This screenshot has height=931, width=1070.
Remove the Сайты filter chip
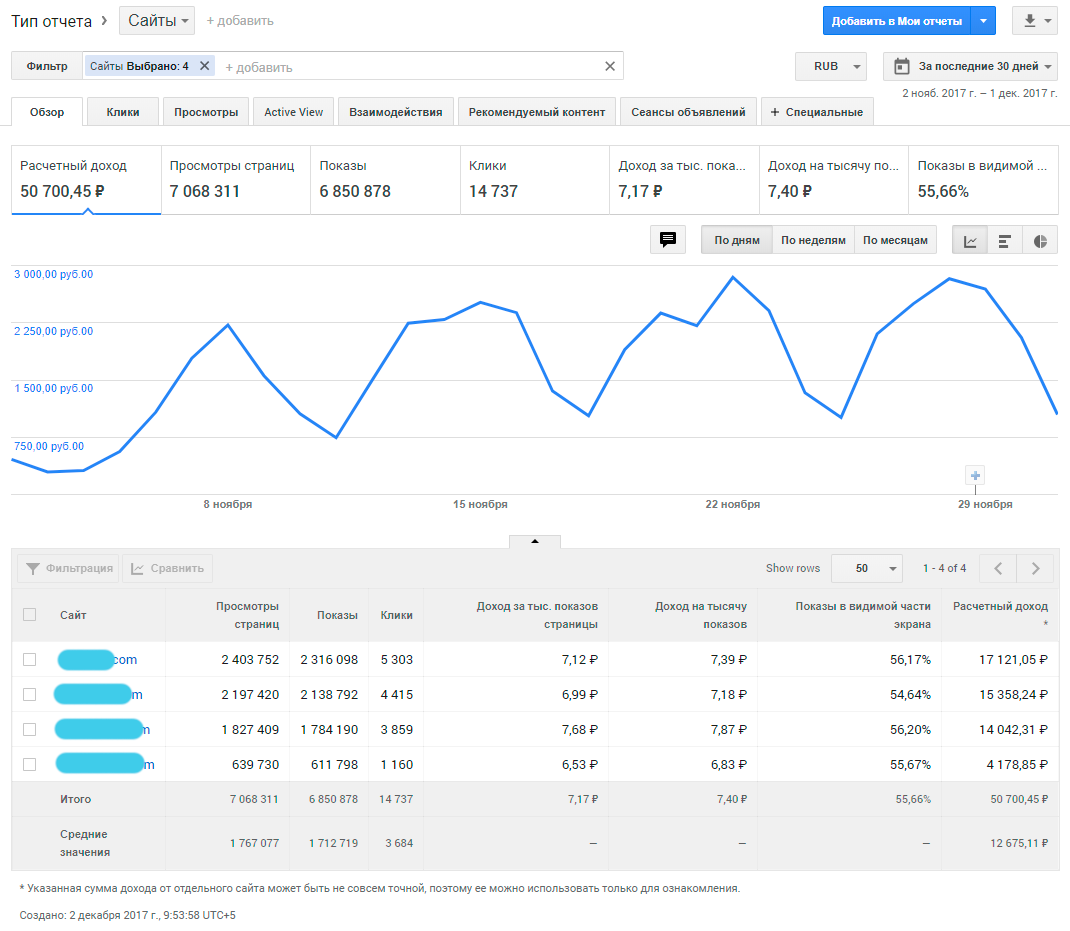pos(204,66)
